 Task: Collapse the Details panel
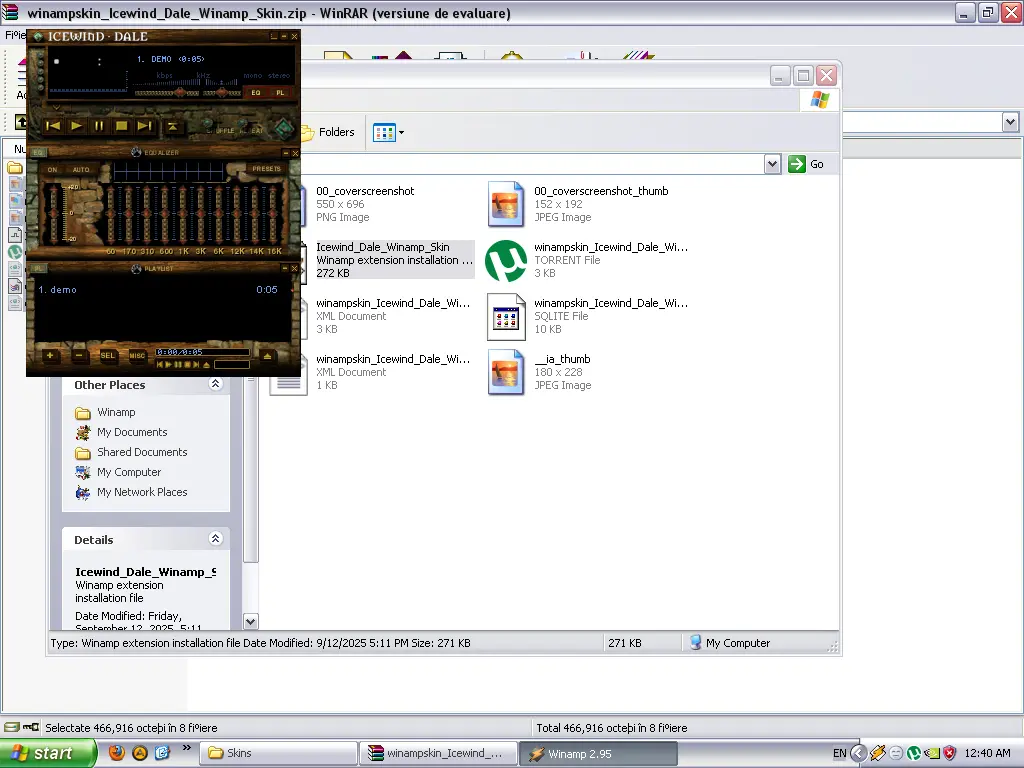(x=215, y=539)
